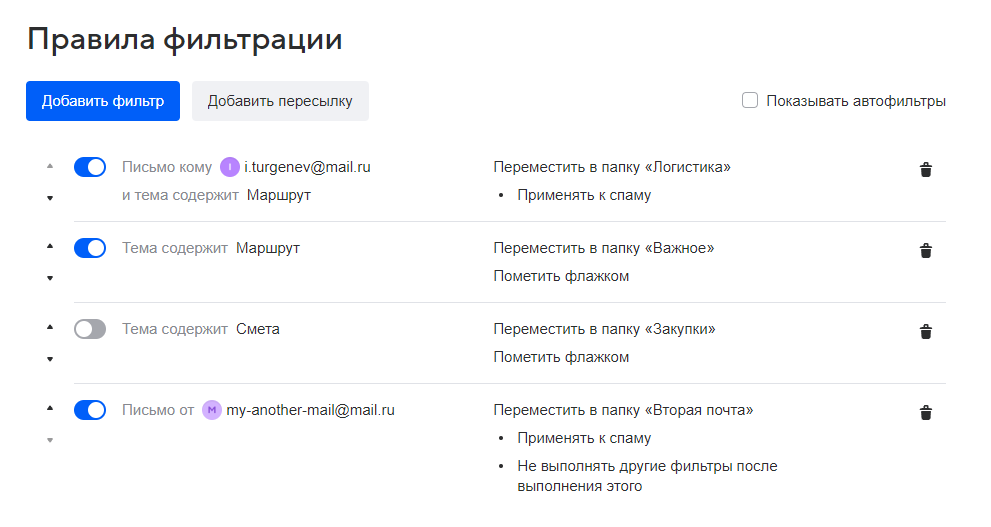The height and width of the screenshot is (527, 991).
Task: Move the «Вторая почта» filter up
Action: click(x=50, y=408)
